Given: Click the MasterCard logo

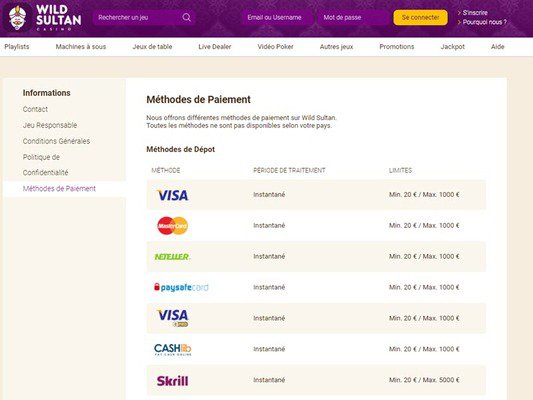Looking at the screenshot, I should (172, 226).
